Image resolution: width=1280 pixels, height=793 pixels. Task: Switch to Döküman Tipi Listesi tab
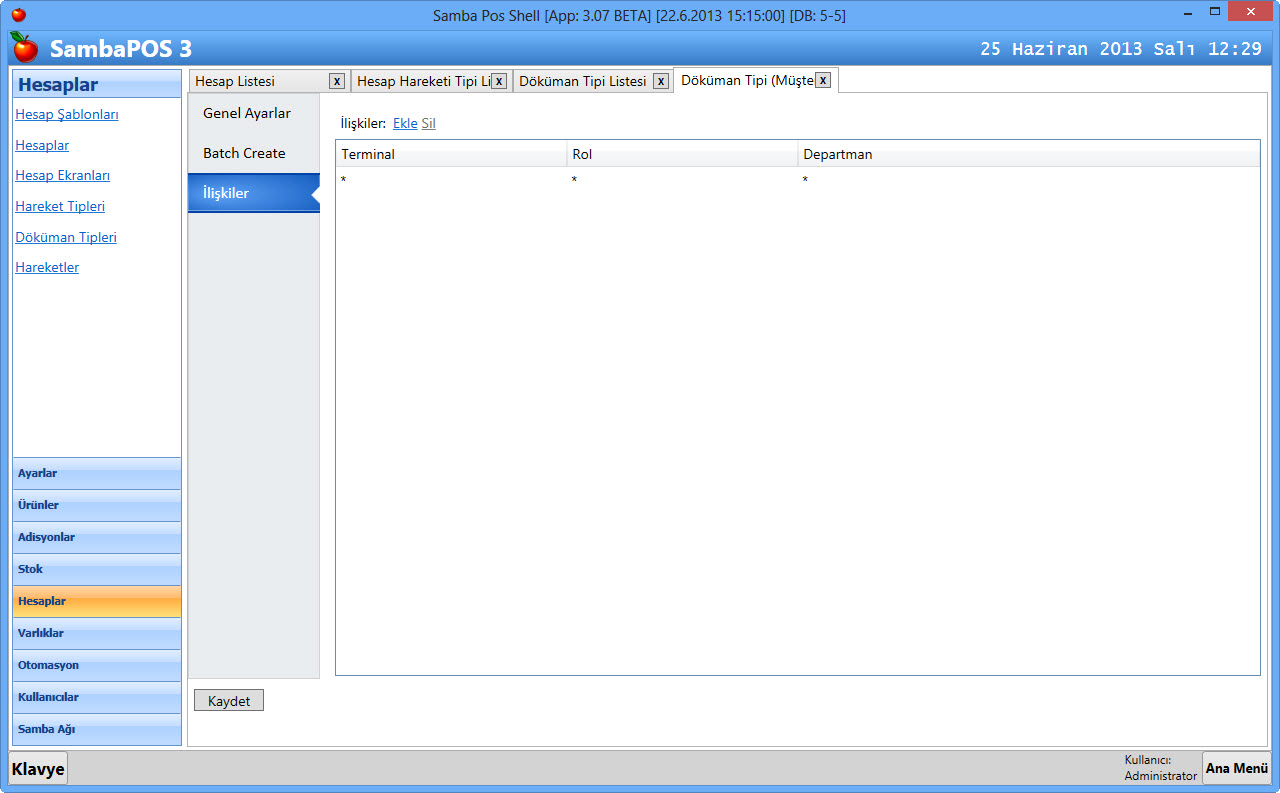pos(583,81)
